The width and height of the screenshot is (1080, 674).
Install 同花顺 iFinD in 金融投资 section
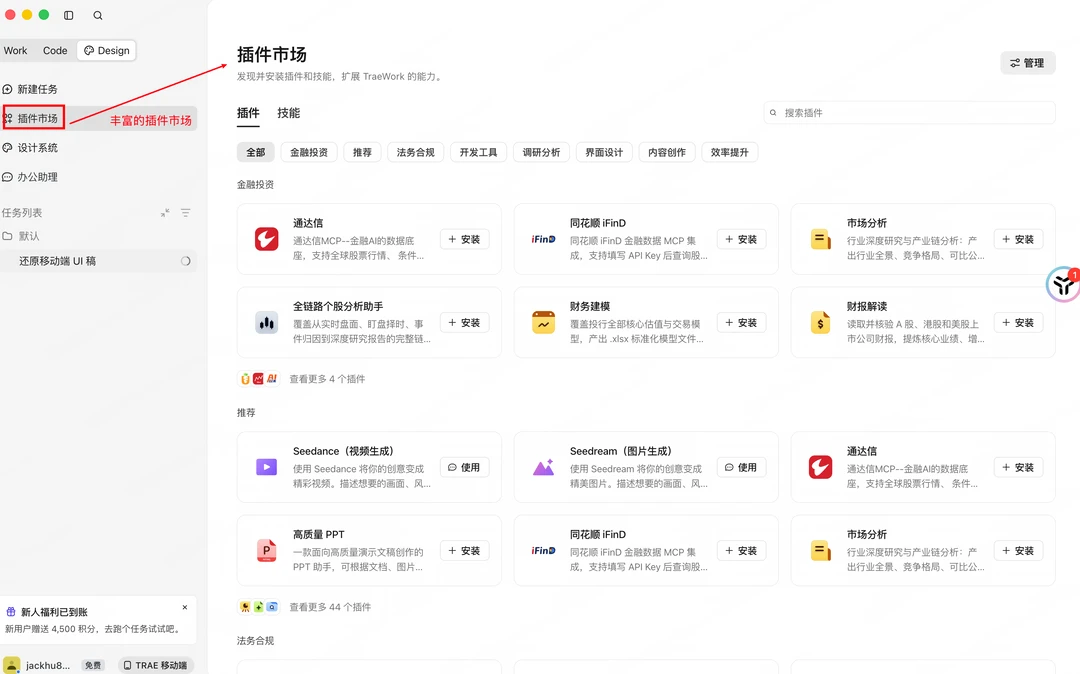pyautogui.click(x=742, y=239)
